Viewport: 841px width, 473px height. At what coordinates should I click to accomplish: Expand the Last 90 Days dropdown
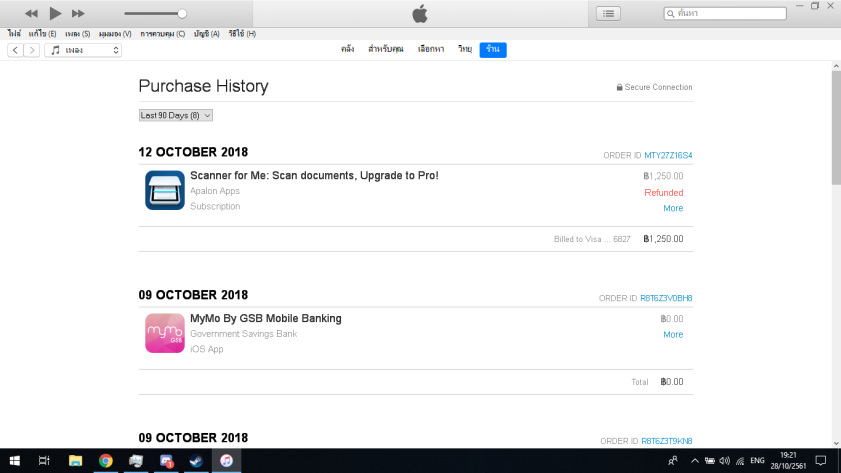[x=175, y=115]
